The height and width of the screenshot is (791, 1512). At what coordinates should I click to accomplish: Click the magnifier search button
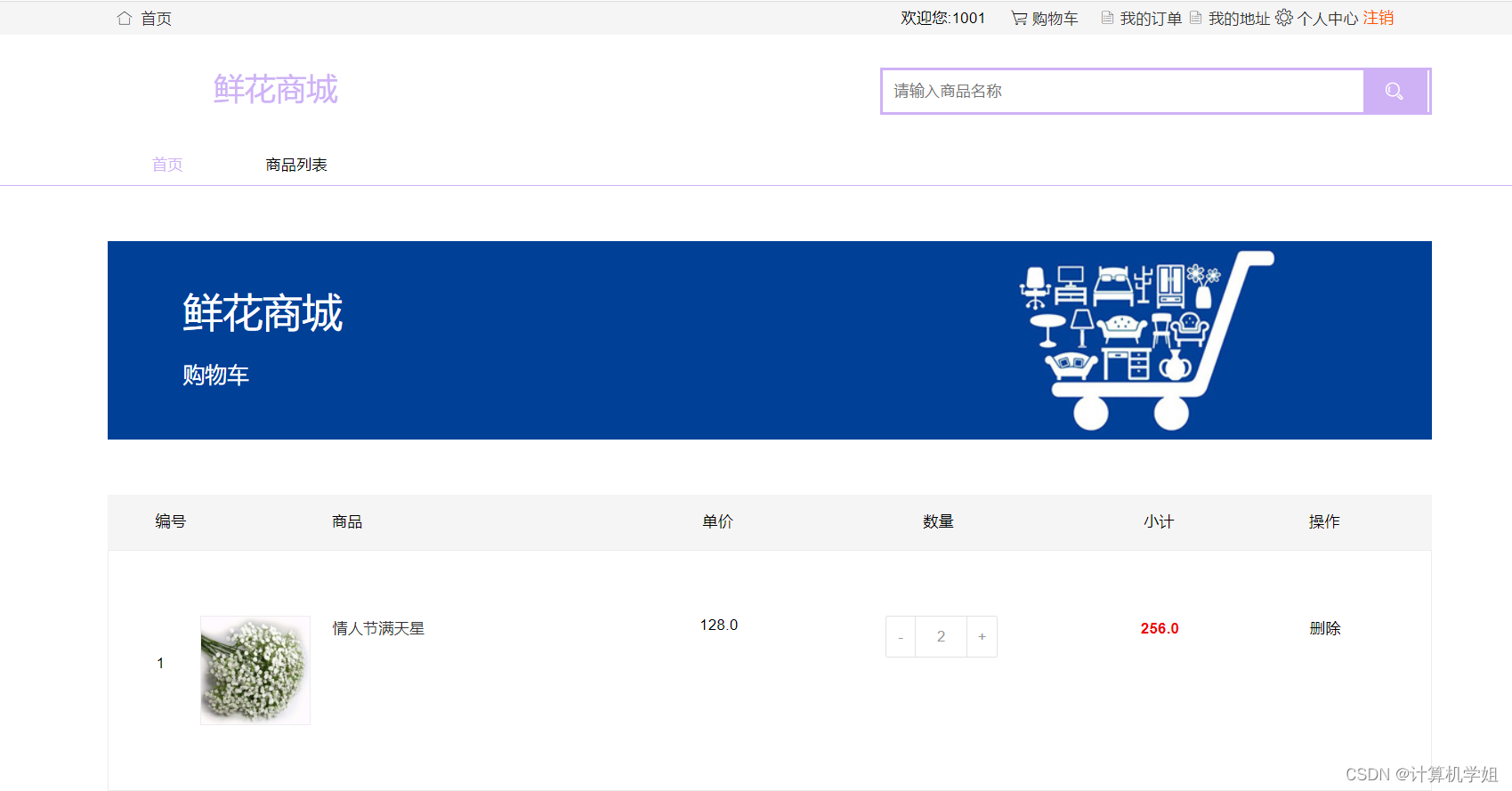pyautogui.click(x=1395, y=91)
